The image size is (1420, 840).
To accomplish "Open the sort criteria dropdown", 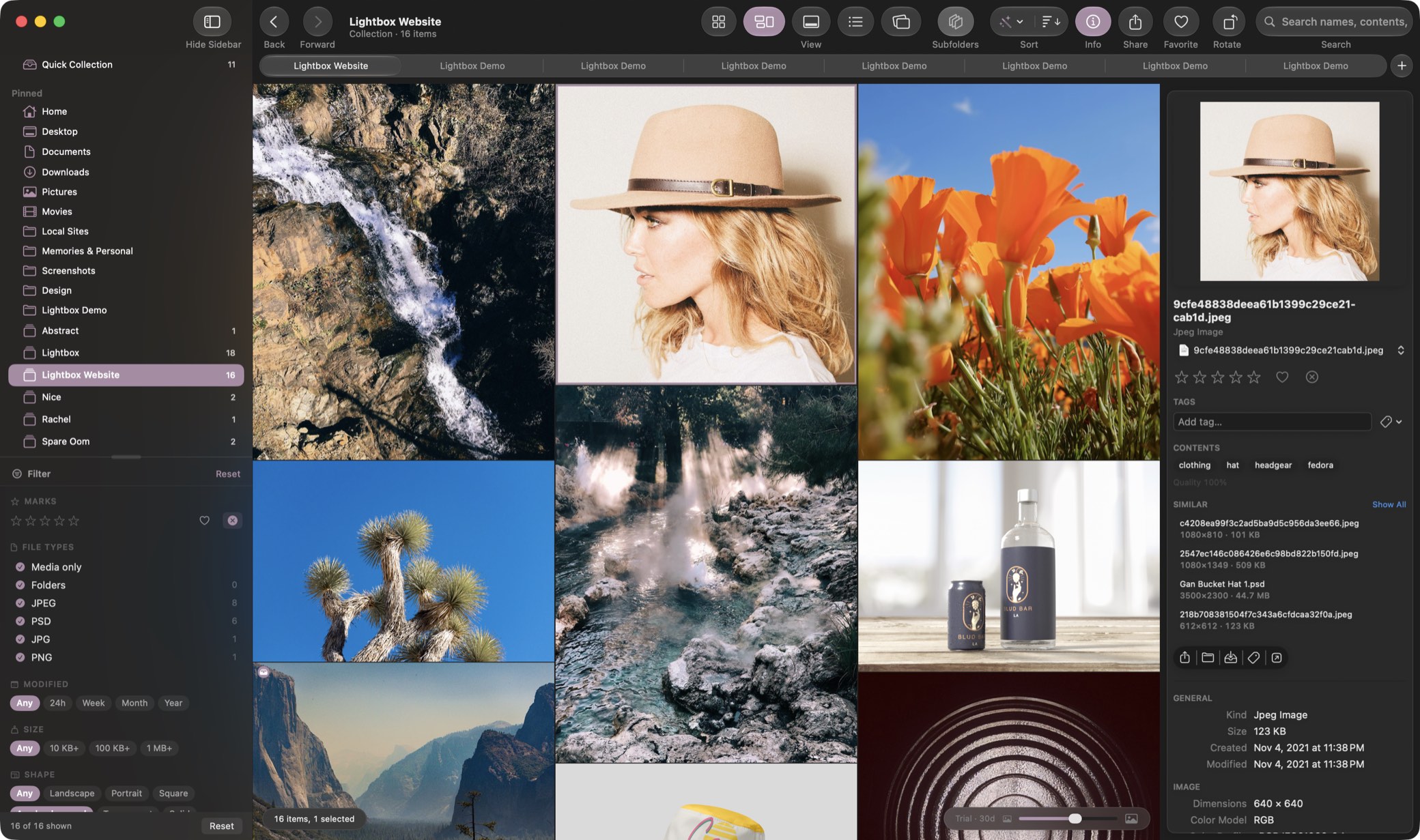I will [1012, 22].
